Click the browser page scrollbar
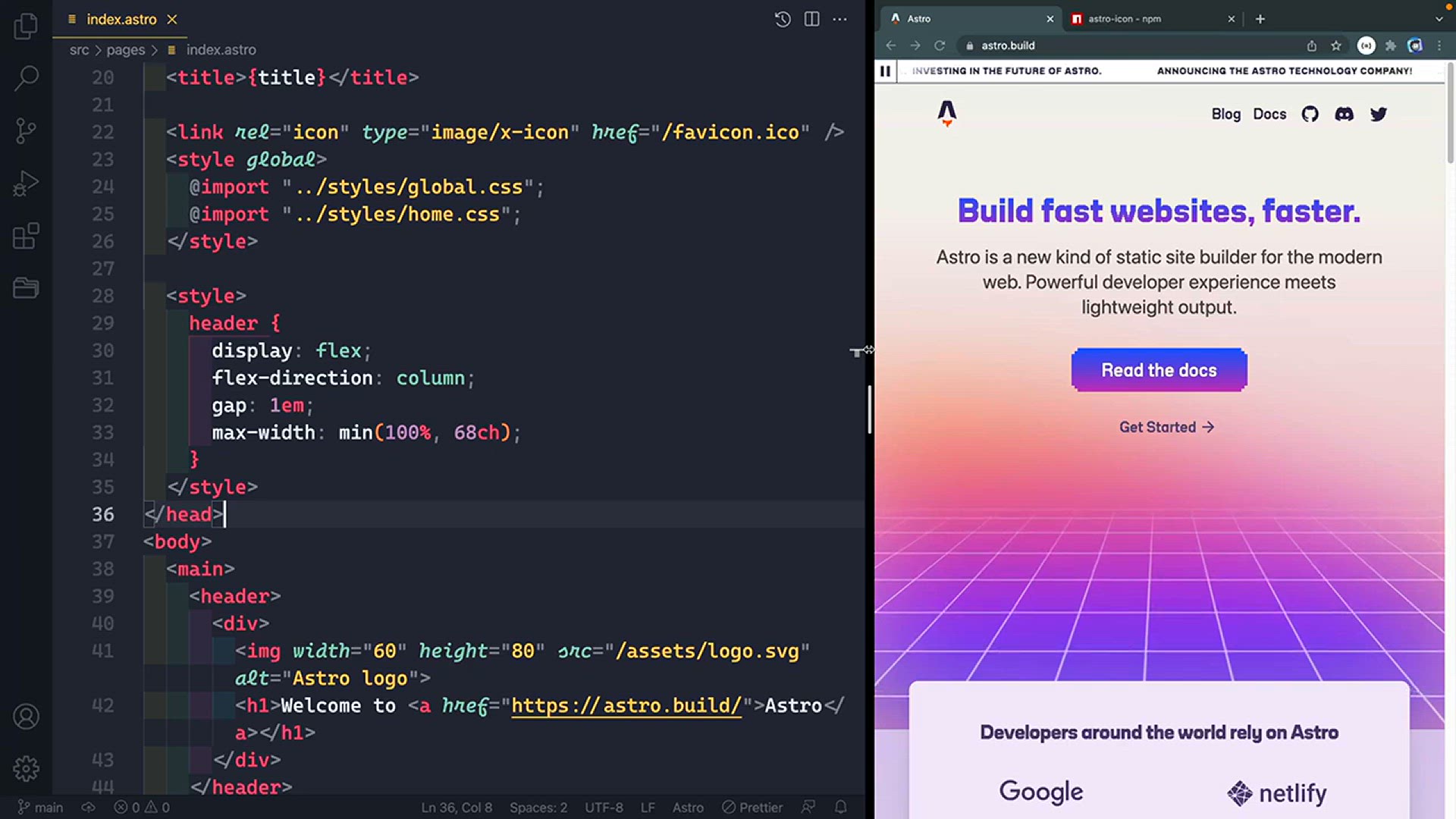This screenshot has width=1456, height=819. click(x=1450, y=114)
